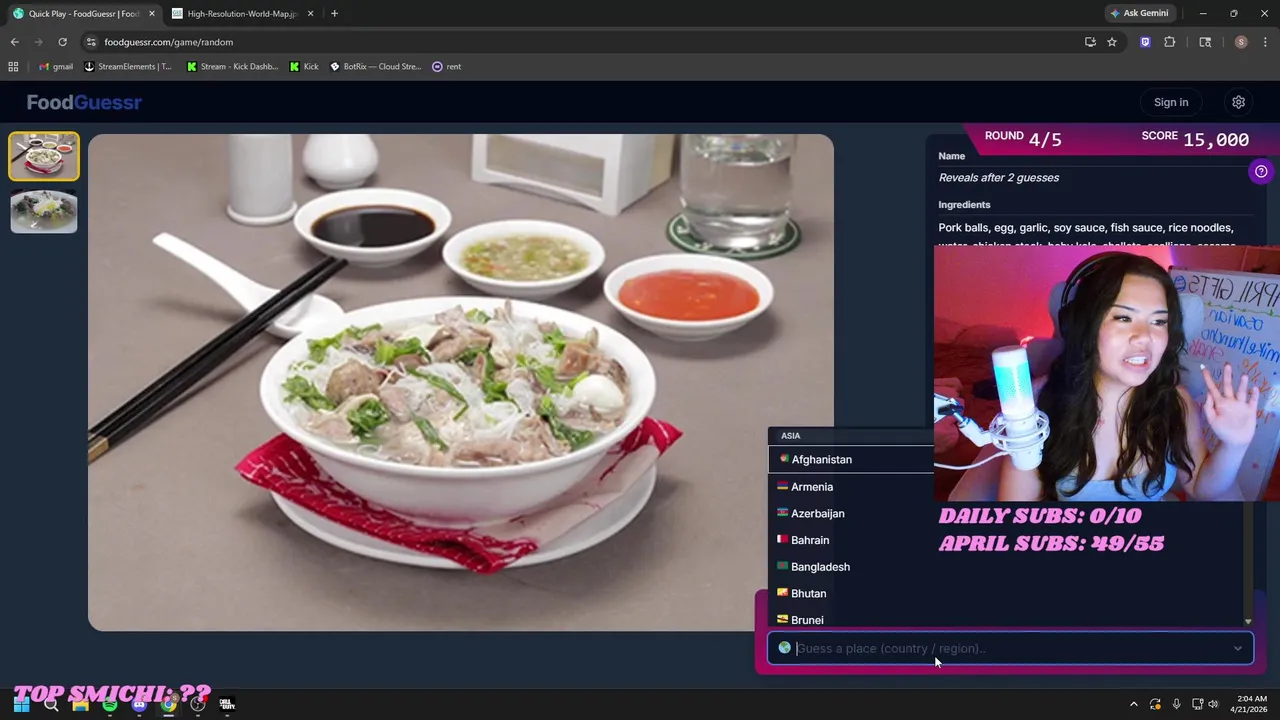Viewport: 1280px width, 720px height.
Task: Open the Stream - Kick Dashboard bookmark
Action: click(232, 67)
